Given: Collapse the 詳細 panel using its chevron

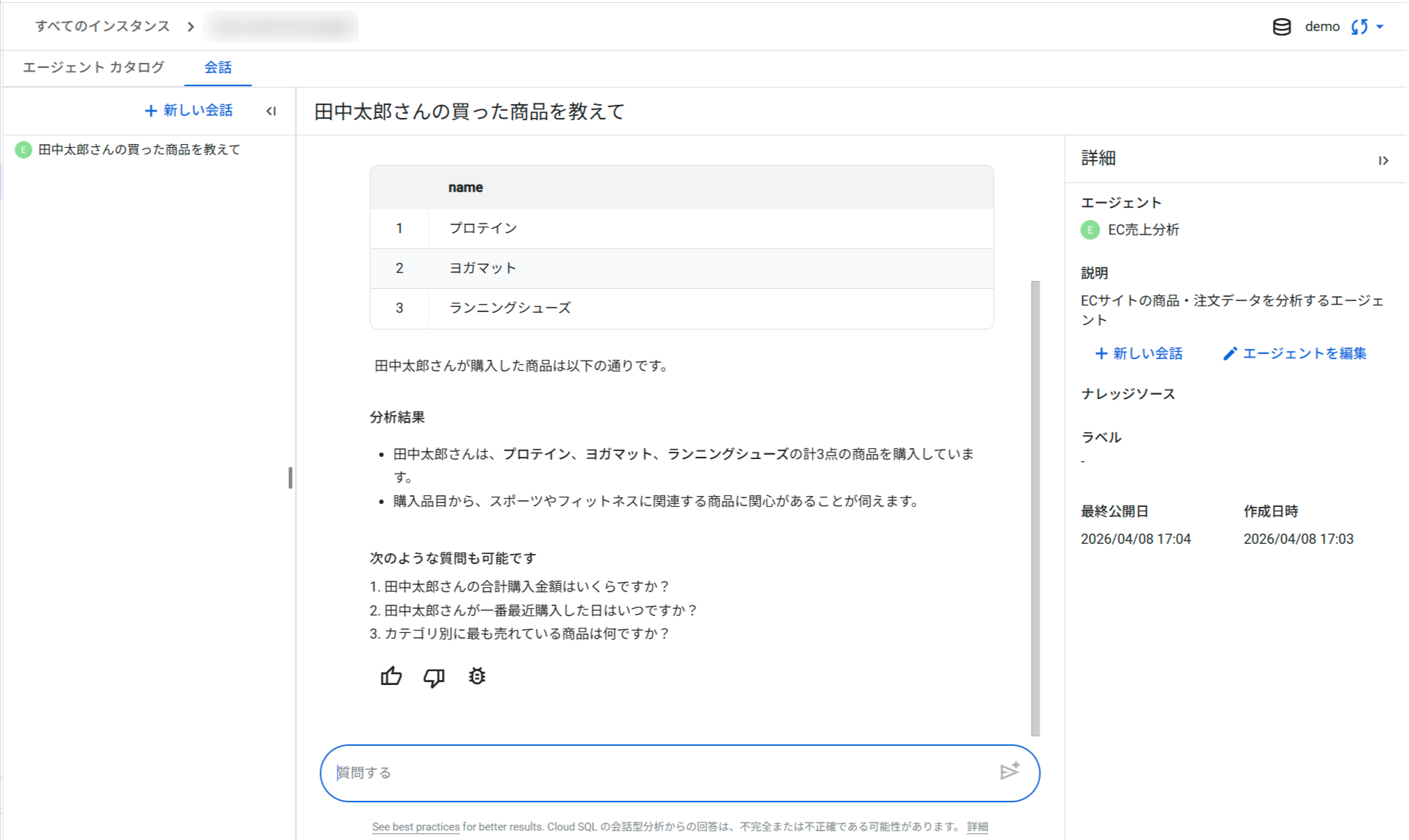Looking at the screenshot, I should click(x=1384, y=160).
